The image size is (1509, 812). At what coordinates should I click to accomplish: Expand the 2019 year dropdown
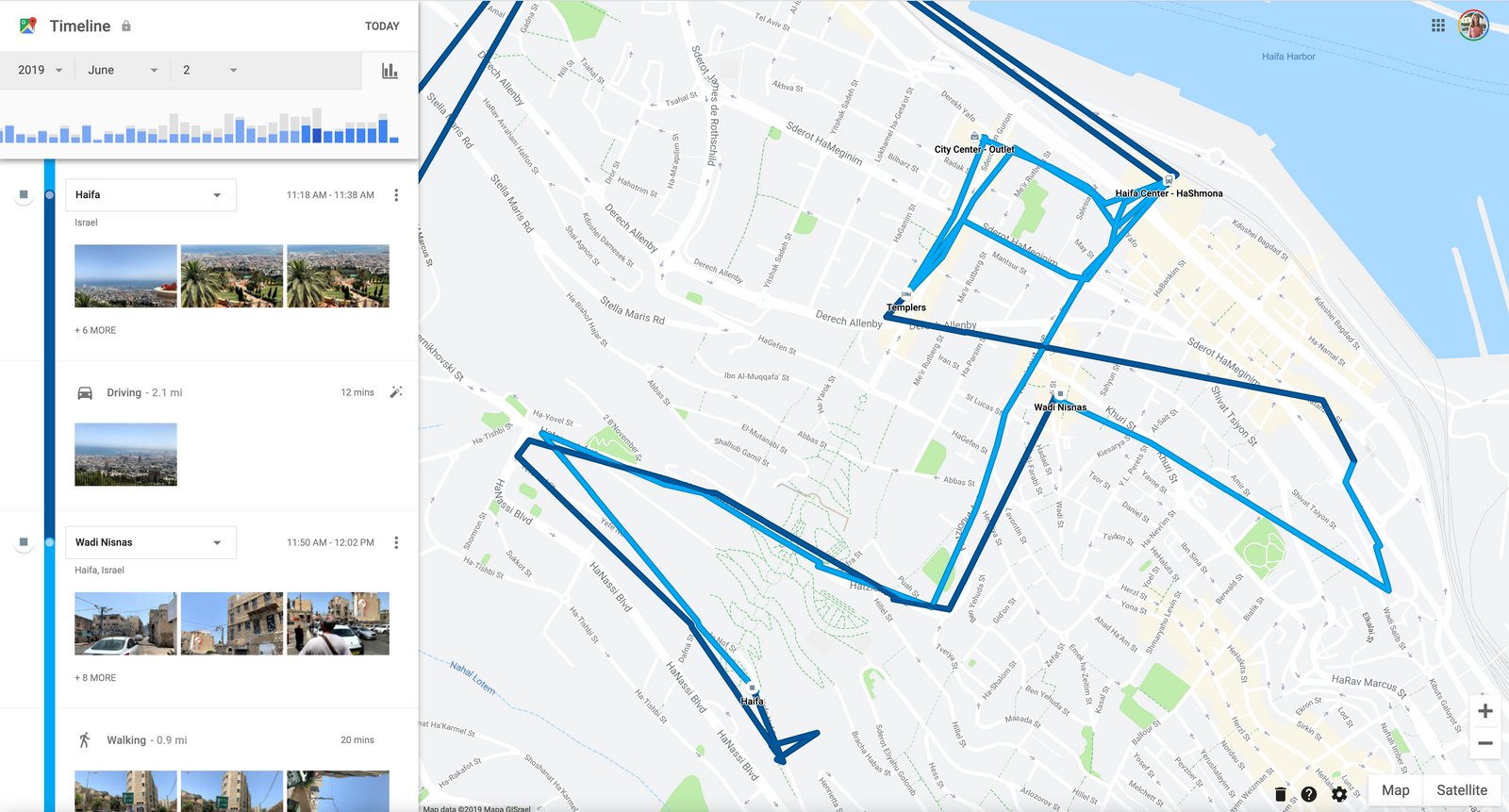tap(41, 70)
